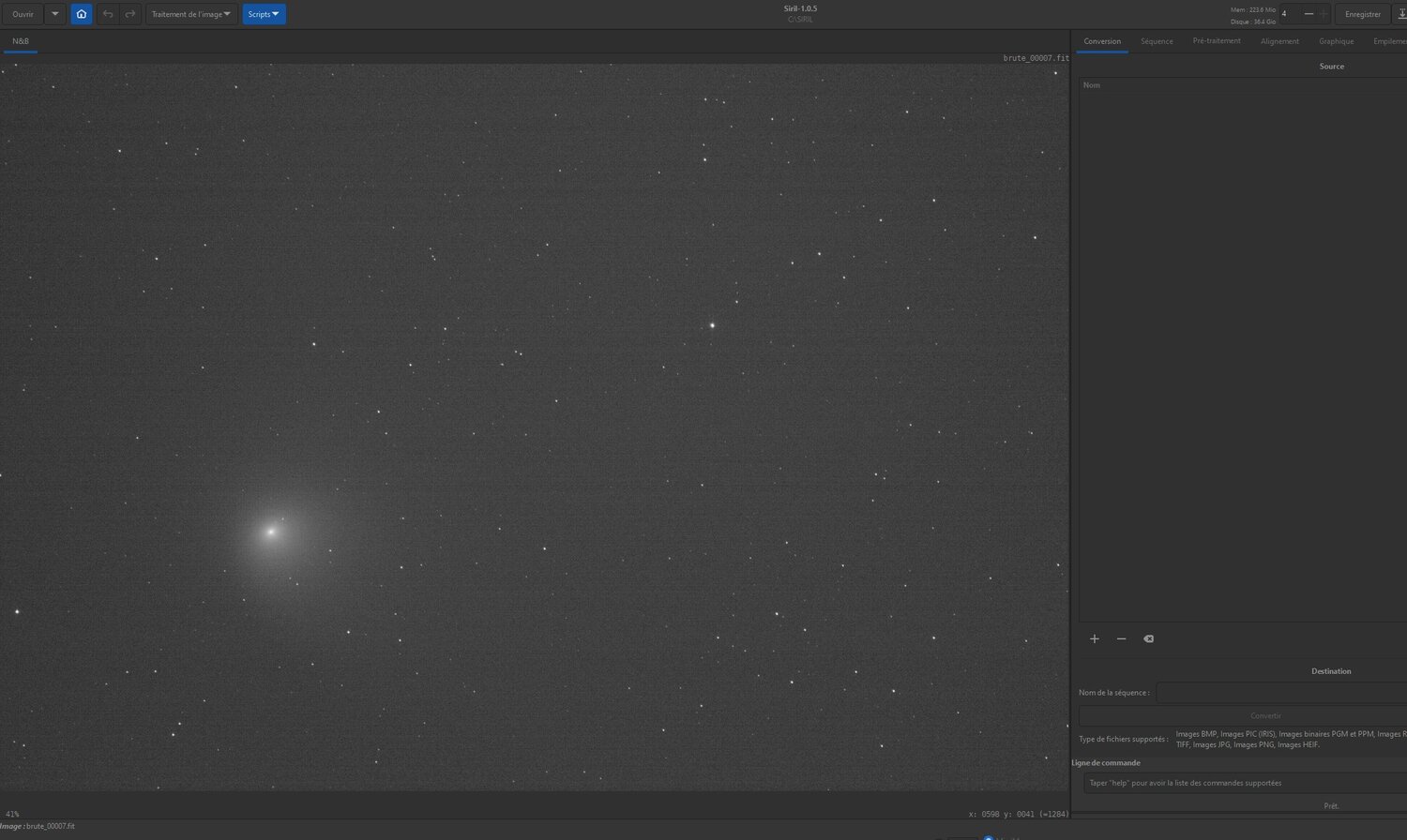The image size is (1407, 840).
Task: Click the Enregistrer button
Action: pos(1363,14)
